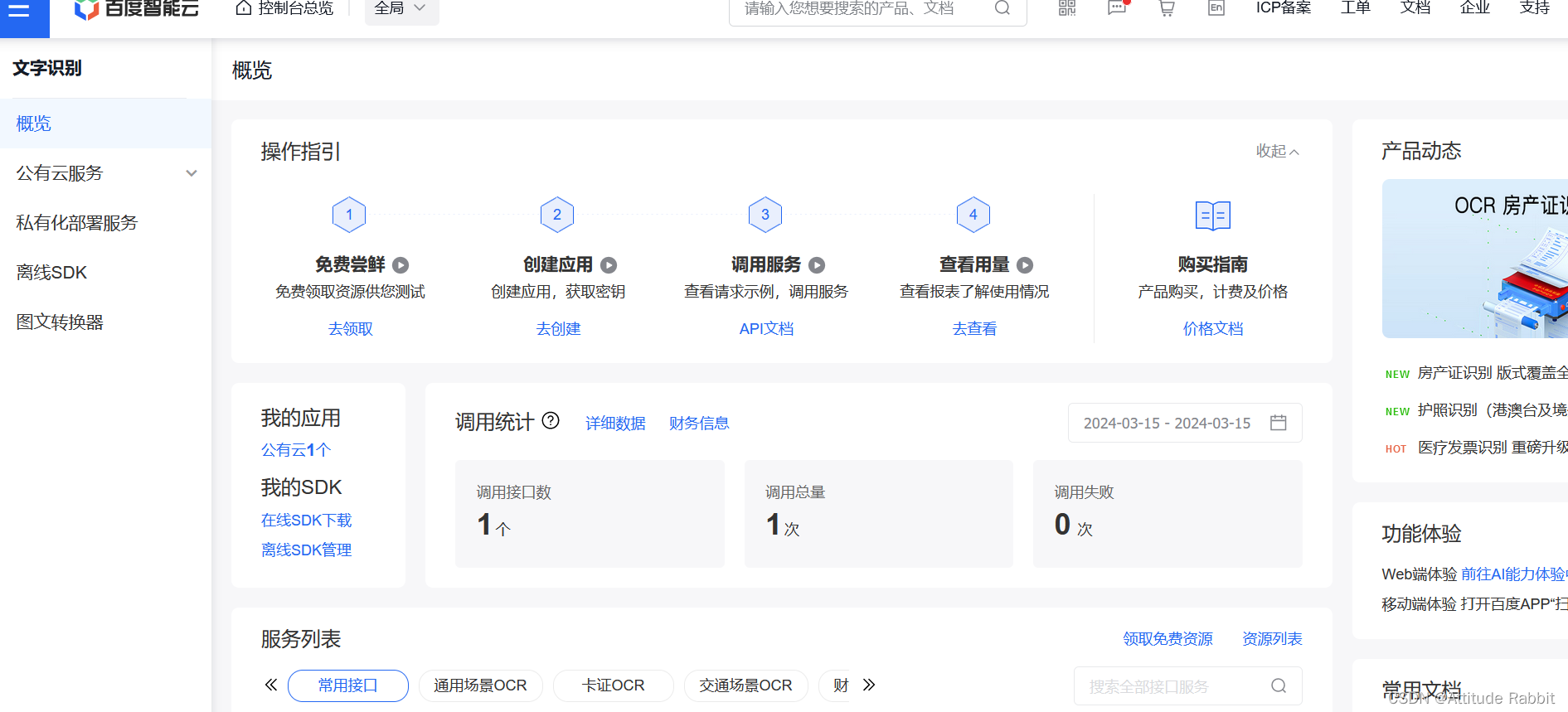Open the hamburger navigation menu
Screen dimensions: 1568x712
tap(19, 10)
